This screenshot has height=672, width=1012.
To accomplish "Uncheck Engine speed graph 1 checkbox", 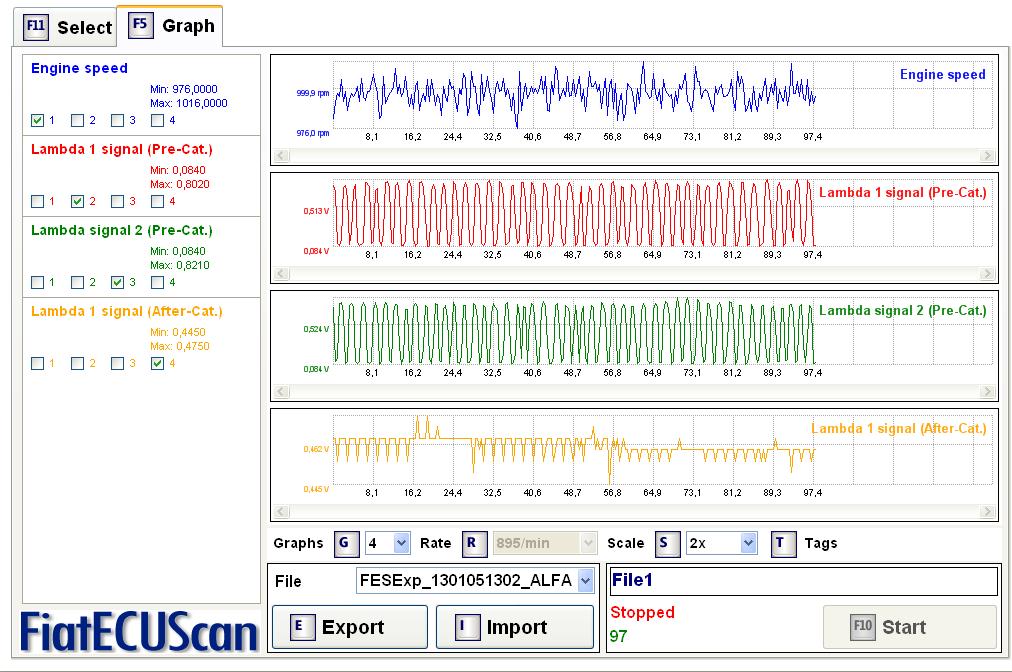I will pos(37,120).
